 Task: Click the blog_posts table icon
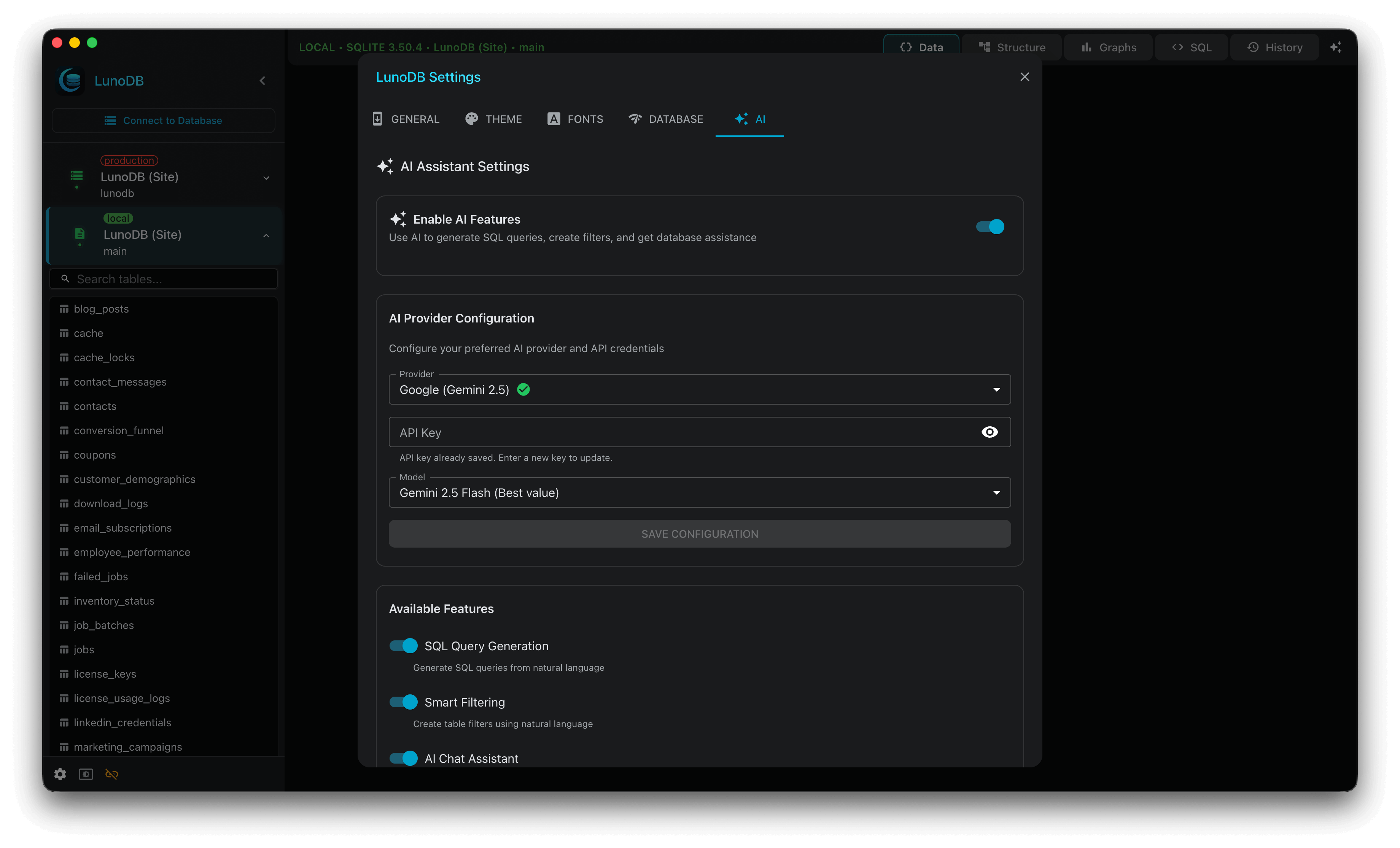64,309
